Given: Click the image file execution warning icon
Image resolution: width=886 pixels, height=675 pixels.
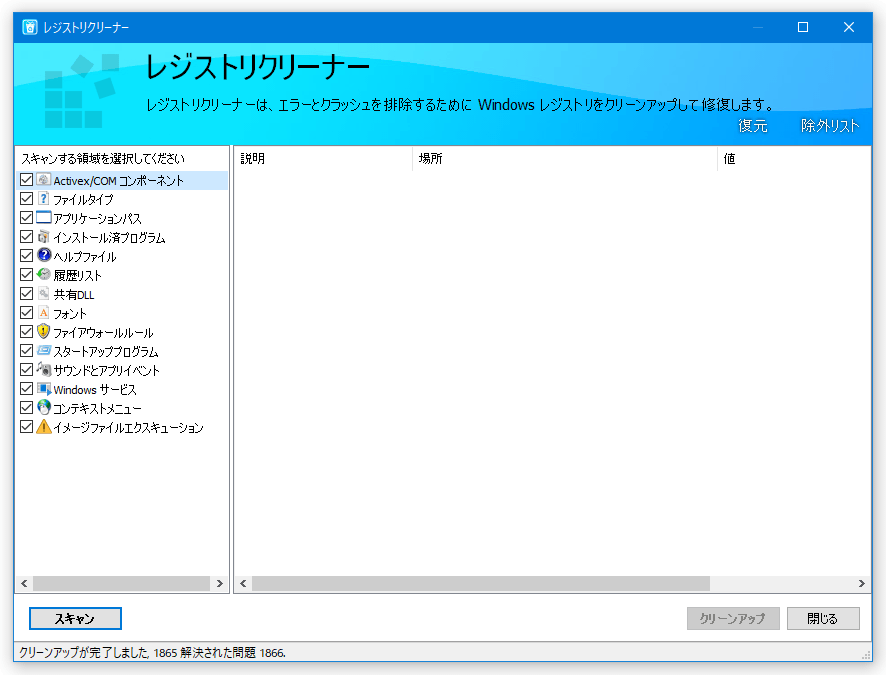Looking at the screenshot, I should 44,426.
